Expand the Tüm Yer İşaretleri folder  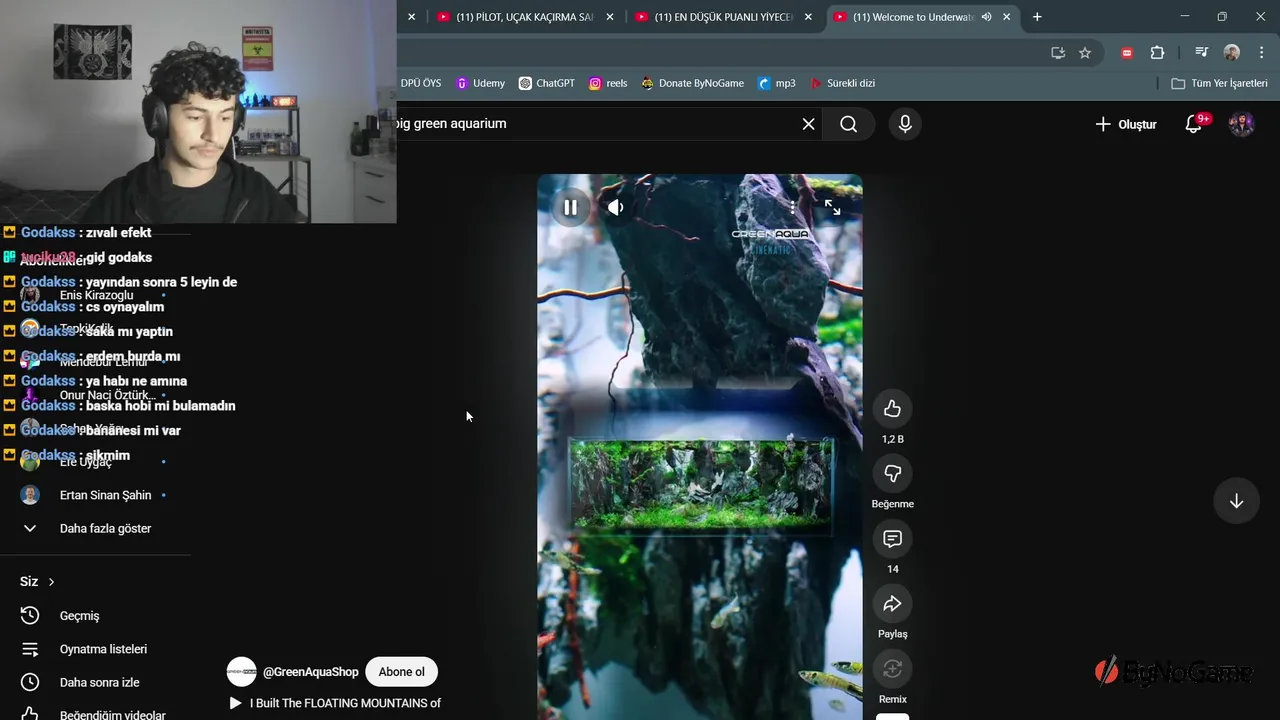point(1219,83)
